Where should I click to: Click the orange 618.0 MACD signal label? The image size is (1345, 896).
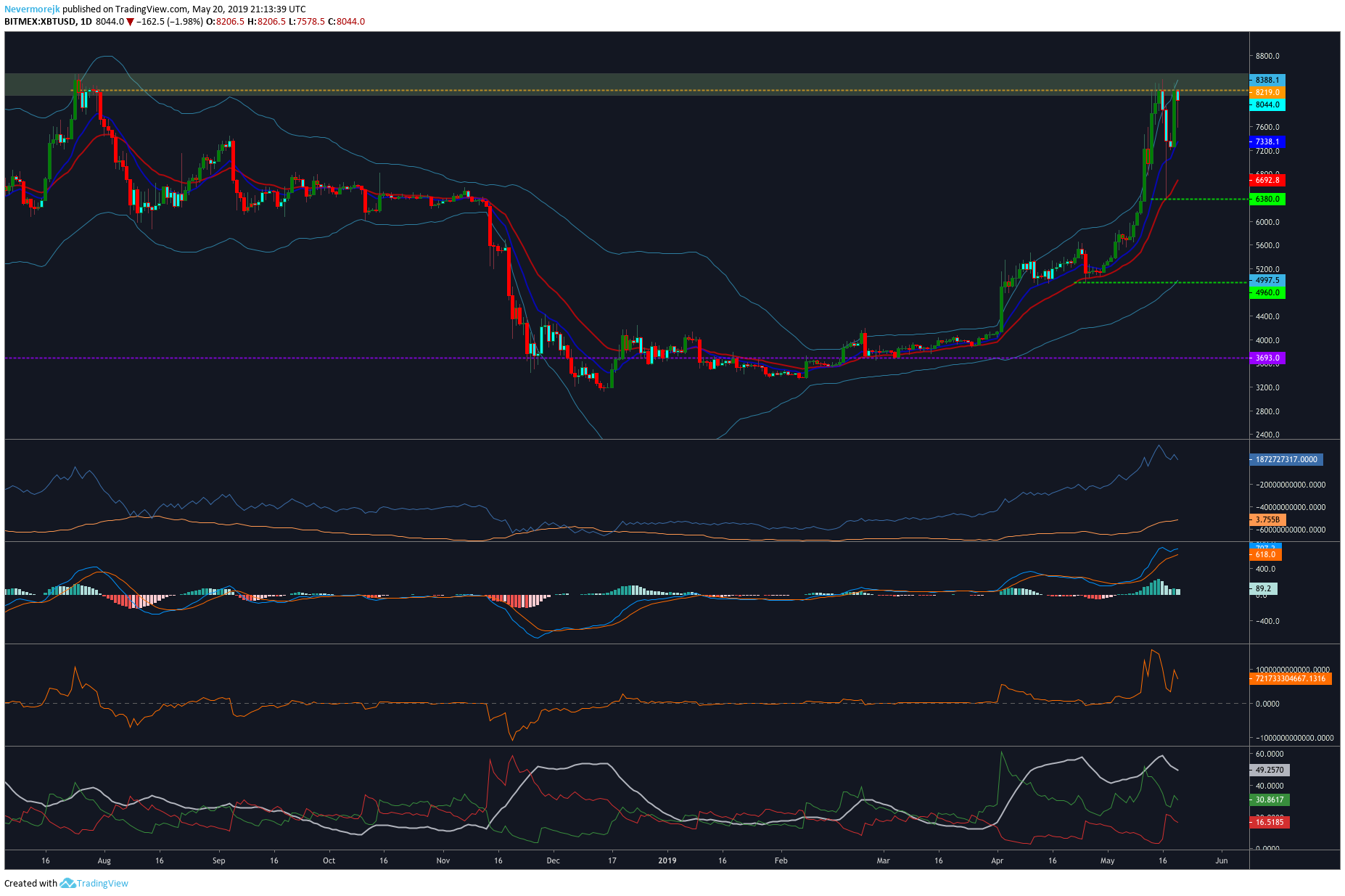[1266, 554]
